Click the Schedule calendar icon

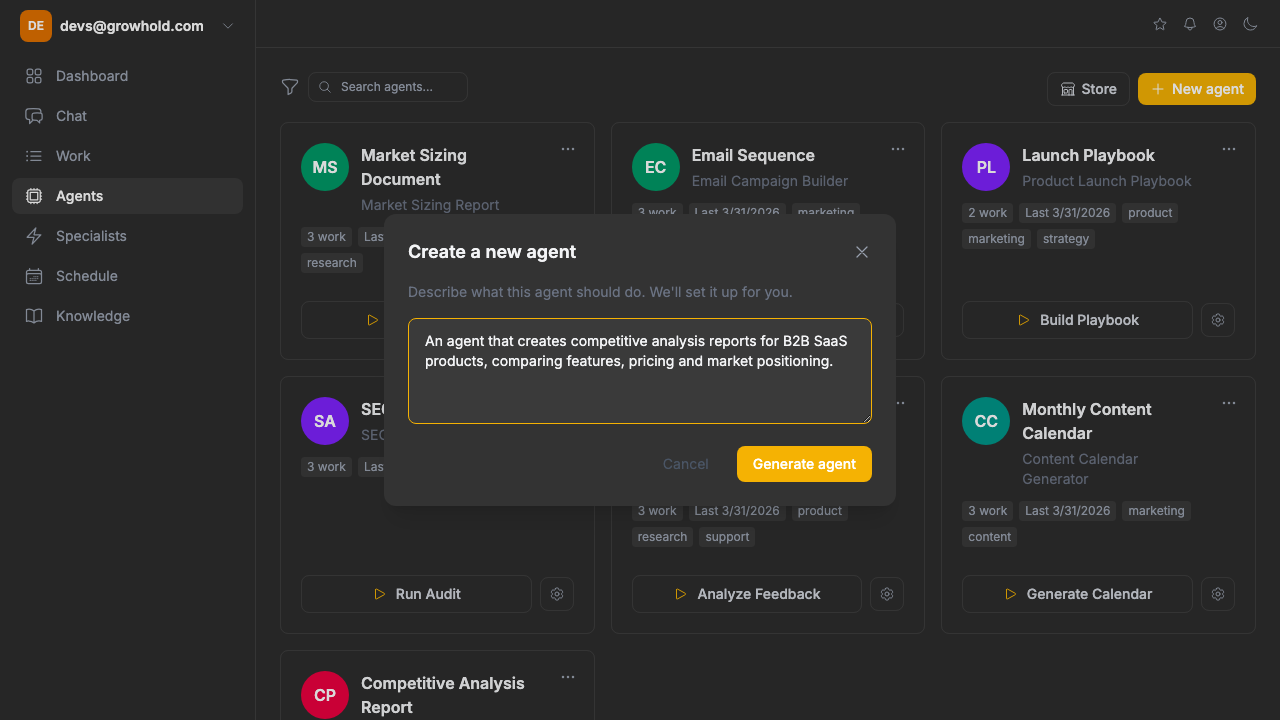pos(35,276)
